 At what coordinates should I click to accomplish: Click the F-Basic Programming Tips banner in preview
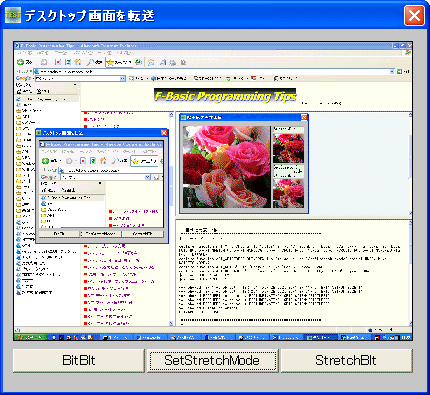225,96
